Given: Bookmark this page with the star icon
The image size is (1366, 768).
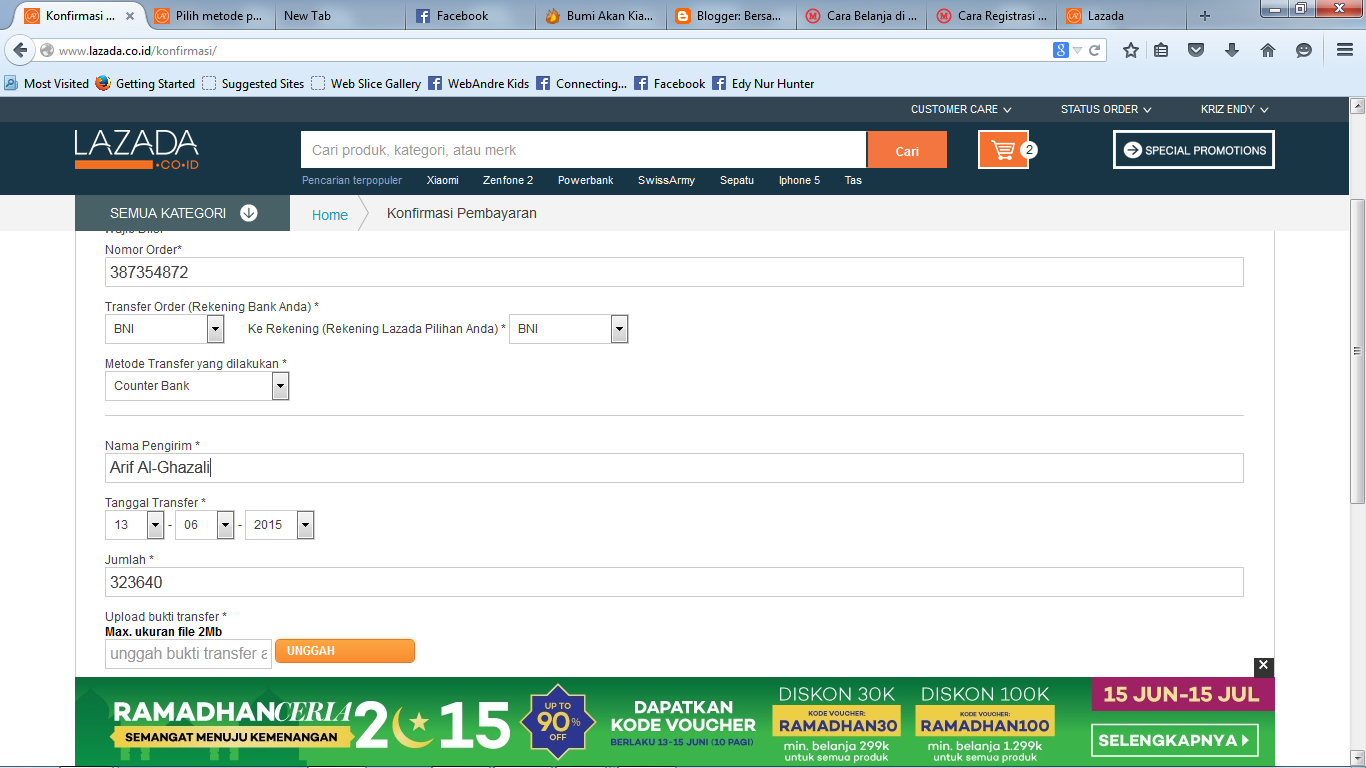Looking at the screenshot, I should pos(1131,50).
